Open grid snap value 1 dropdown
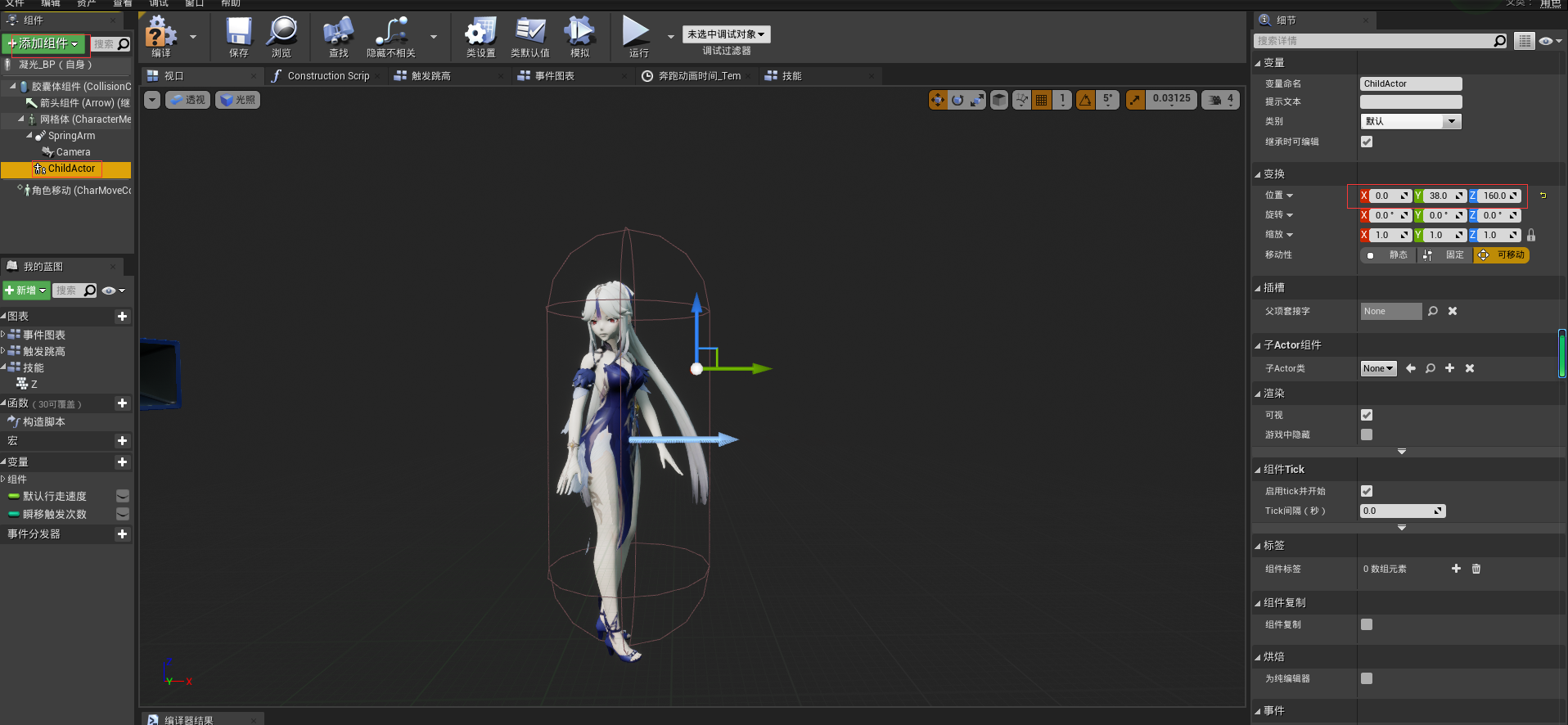The height and width of the screenshot is (725, 1568). (1062, 100)
